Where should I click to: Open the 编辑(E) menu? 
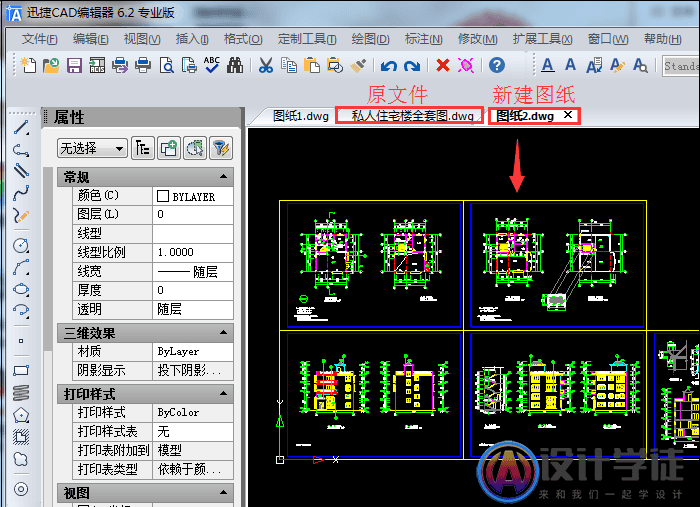click(91, 39)
